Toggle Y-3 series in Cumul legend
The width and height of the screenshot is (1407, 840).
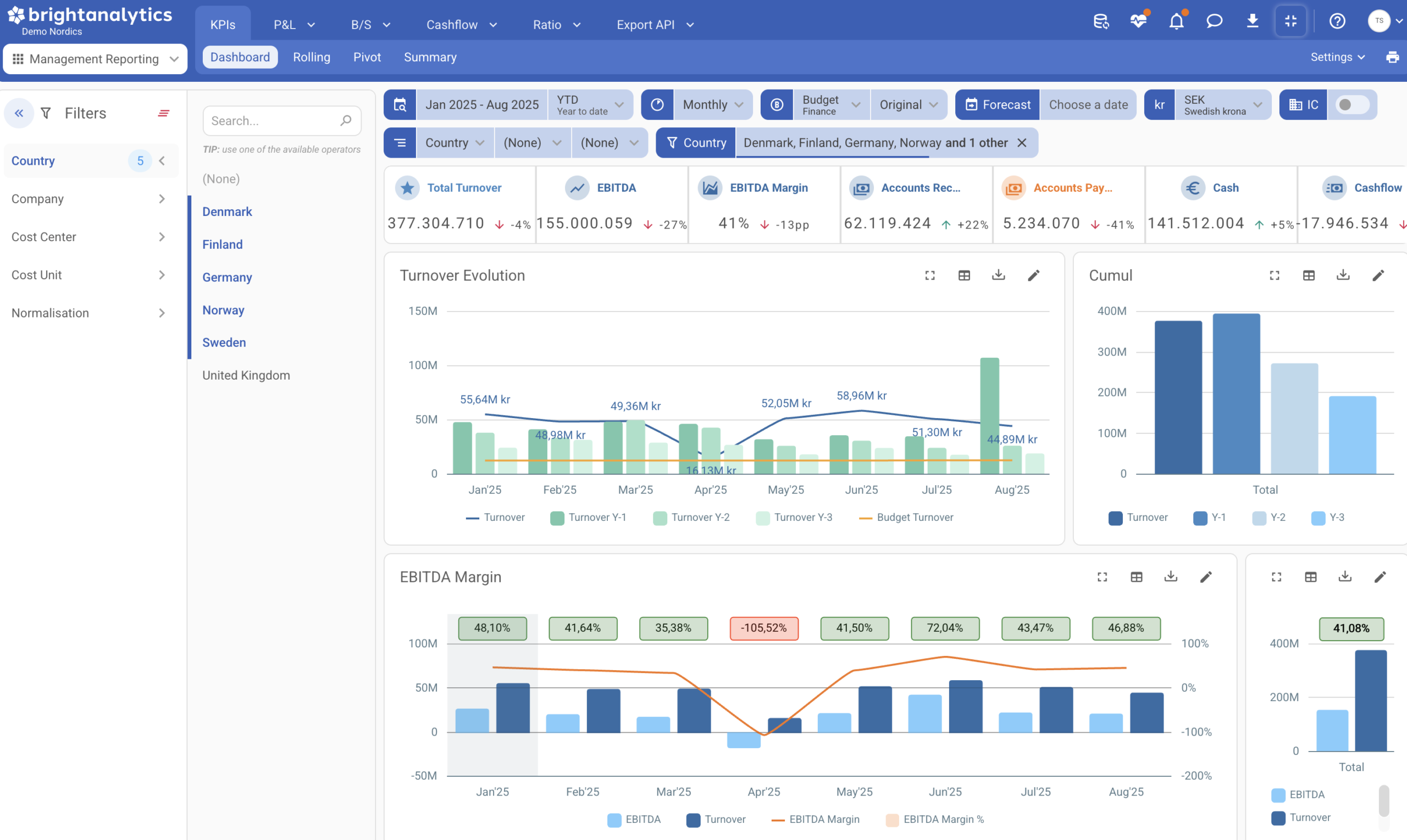(x=1327, y=518)
